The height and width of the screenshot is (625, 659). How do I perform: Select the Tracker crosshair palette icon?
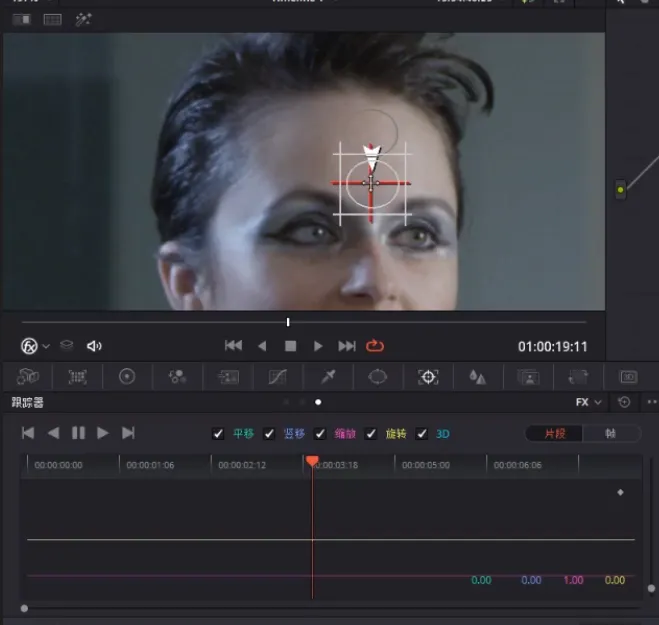(x=428, y=377)
